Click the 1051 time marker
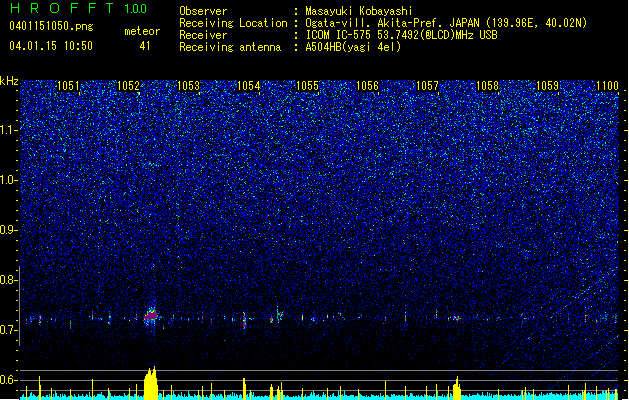The width and height of the screenshot is (629, 400). pyautogui.click(x=68, y=86)
